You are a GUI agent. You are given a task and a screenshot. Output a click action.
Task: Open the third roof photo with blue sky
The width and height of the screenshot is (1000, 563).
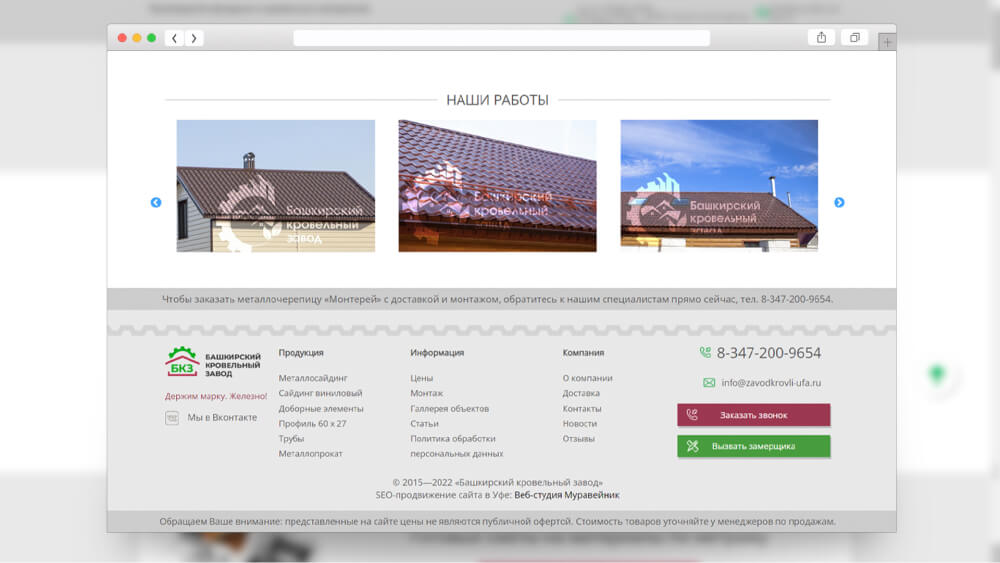pyautogui.click(x=719, y=186)
